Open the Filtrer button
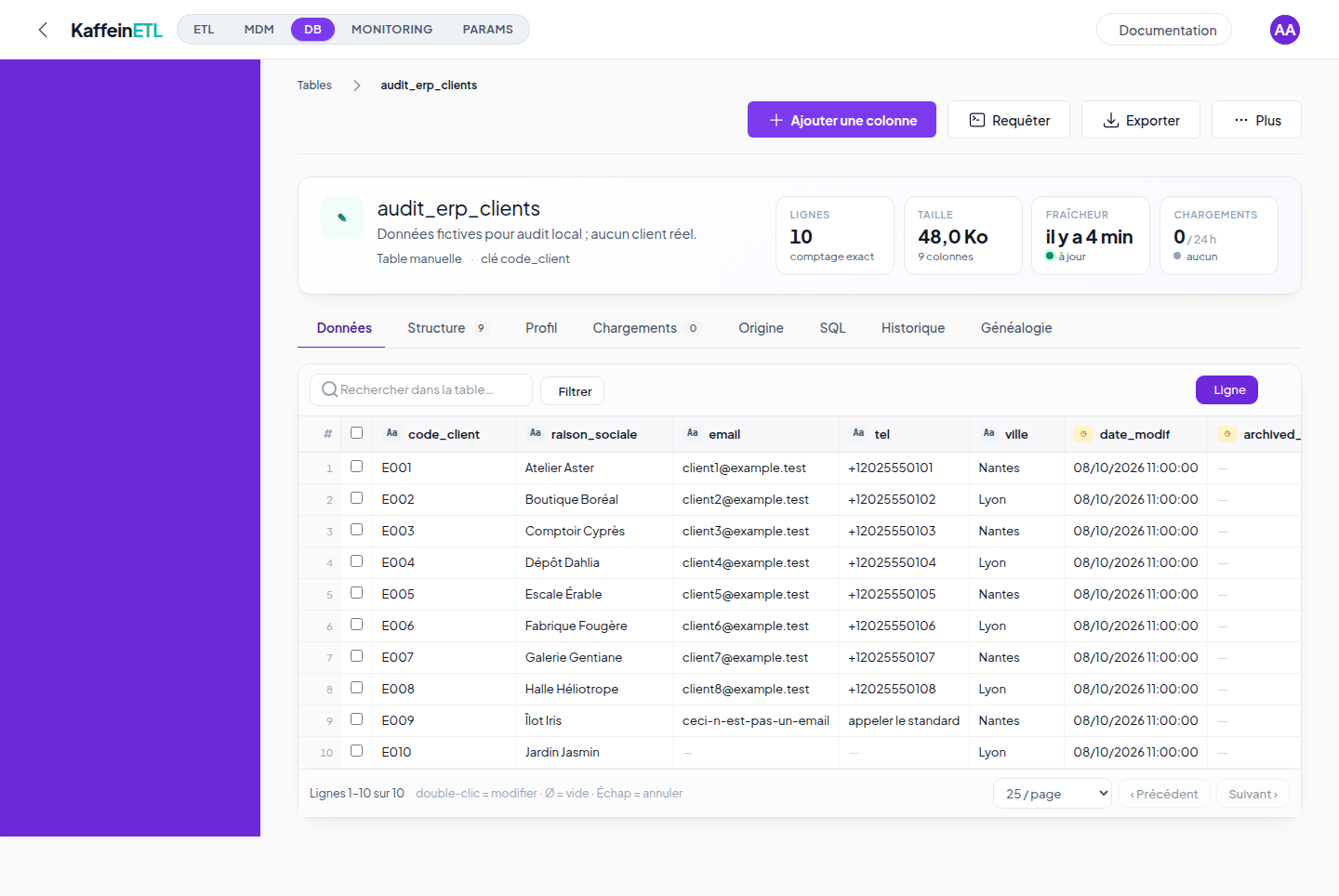1339x896 pixels. (573, 391)
